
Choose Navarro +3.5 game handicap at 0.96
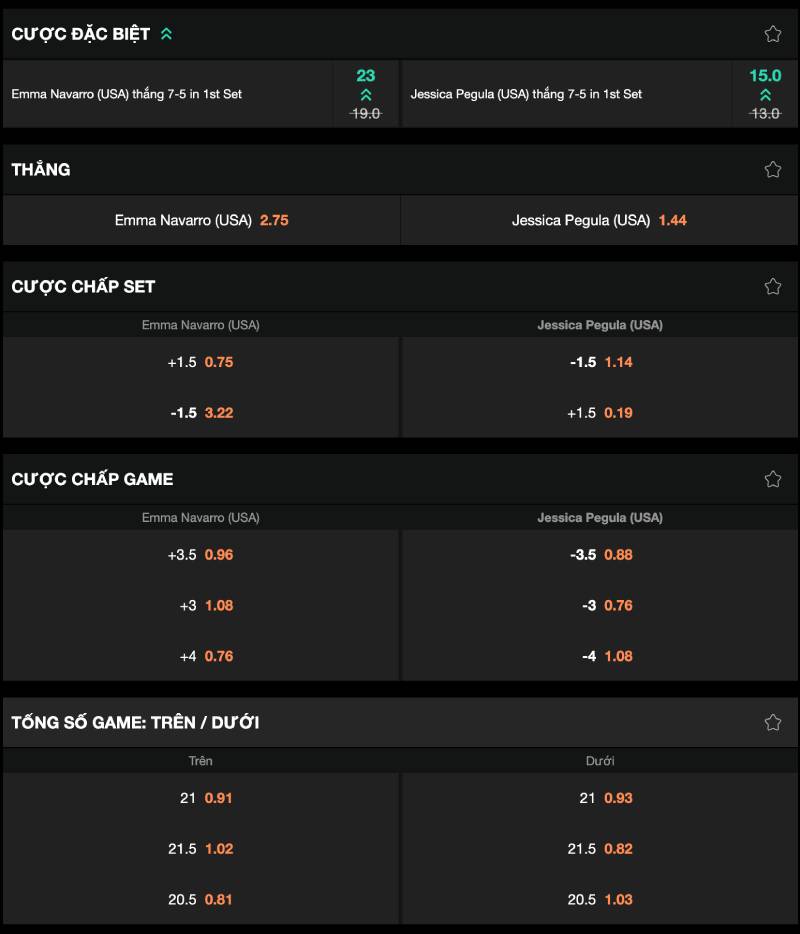[201, 555]
